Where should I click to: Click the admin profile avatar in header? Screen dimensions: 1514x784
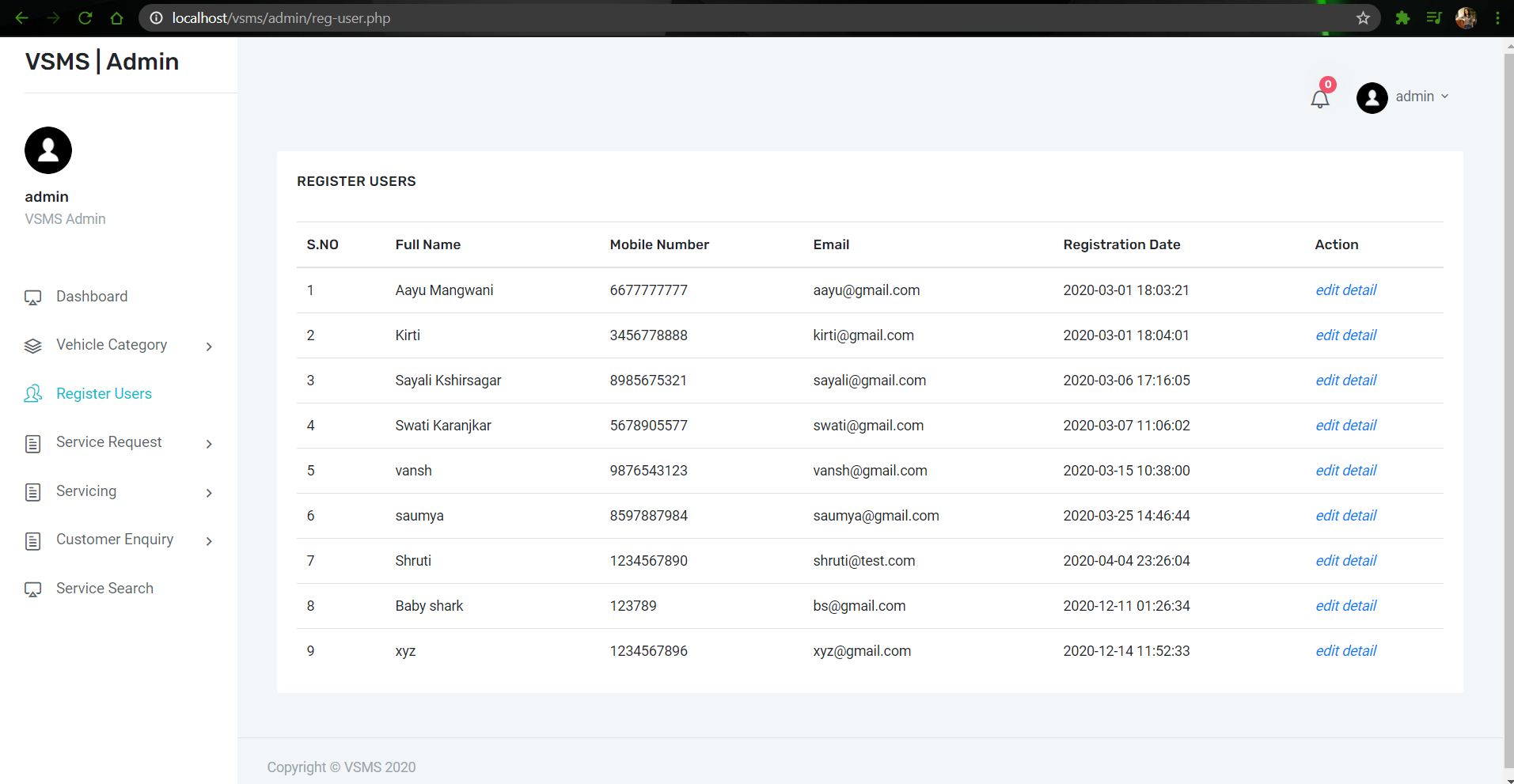pos(1372,97)
